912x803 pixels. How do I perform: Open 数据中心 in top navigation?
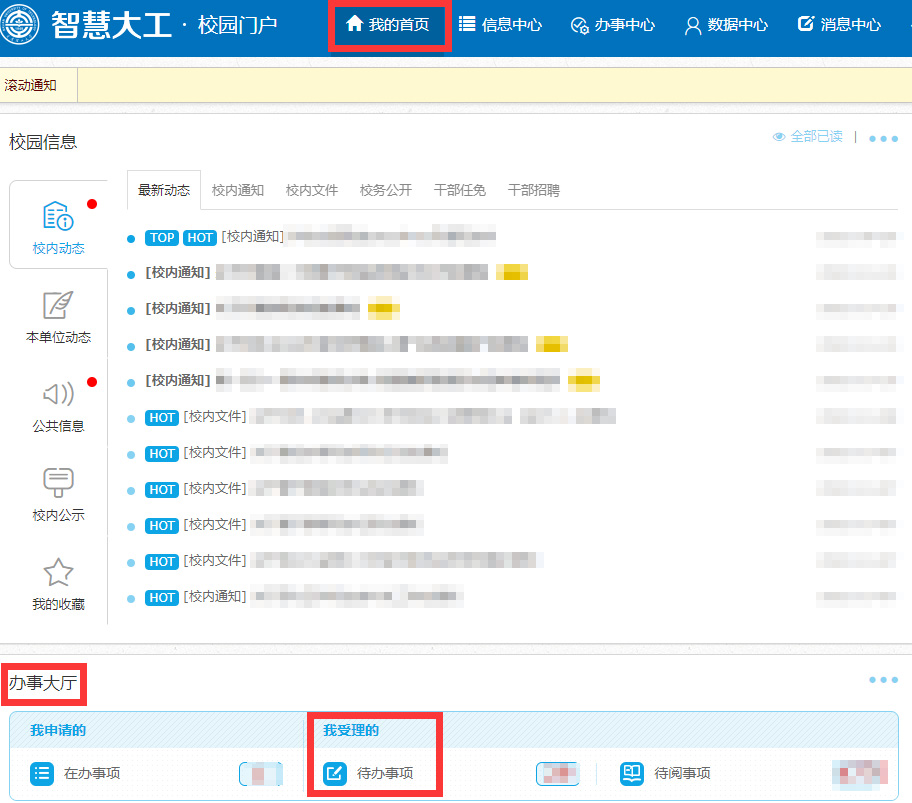[x=726, y=25]
